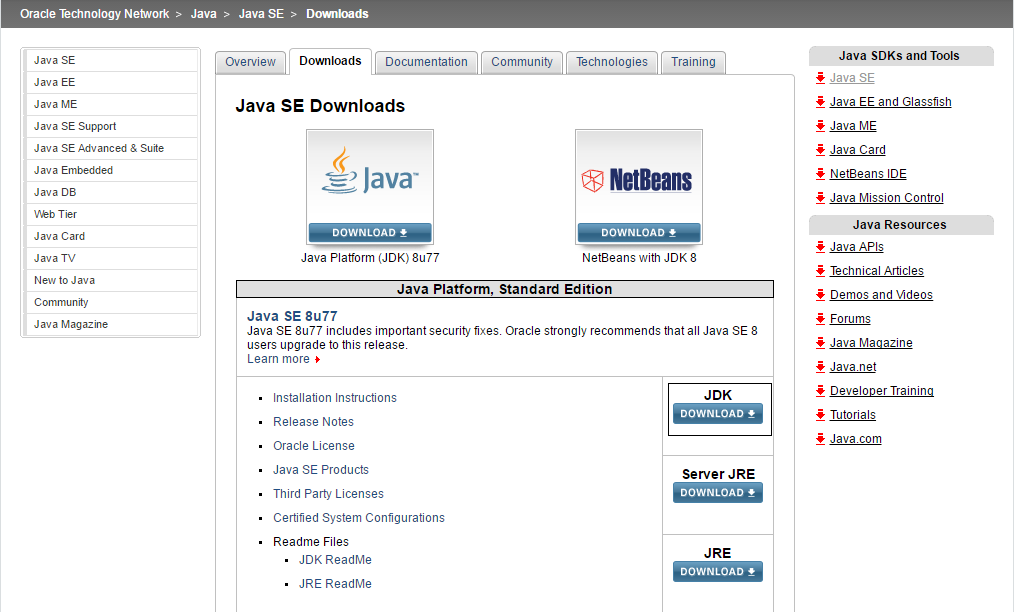Click red download arrow beside Java ME link
Screen dimensions: 1014x612
(820, 126)
